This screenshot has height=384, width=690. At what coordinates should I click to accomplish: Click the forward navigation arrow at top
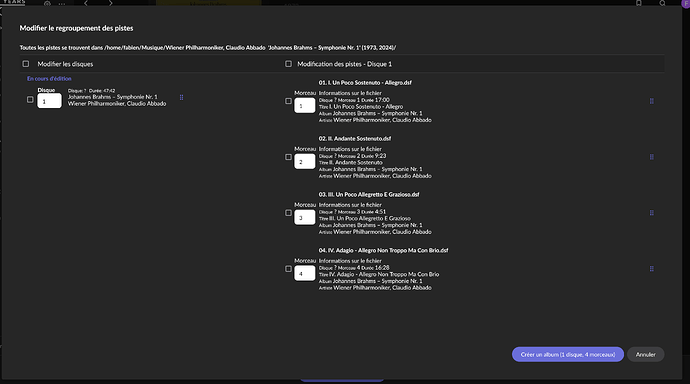click(110, 3)
